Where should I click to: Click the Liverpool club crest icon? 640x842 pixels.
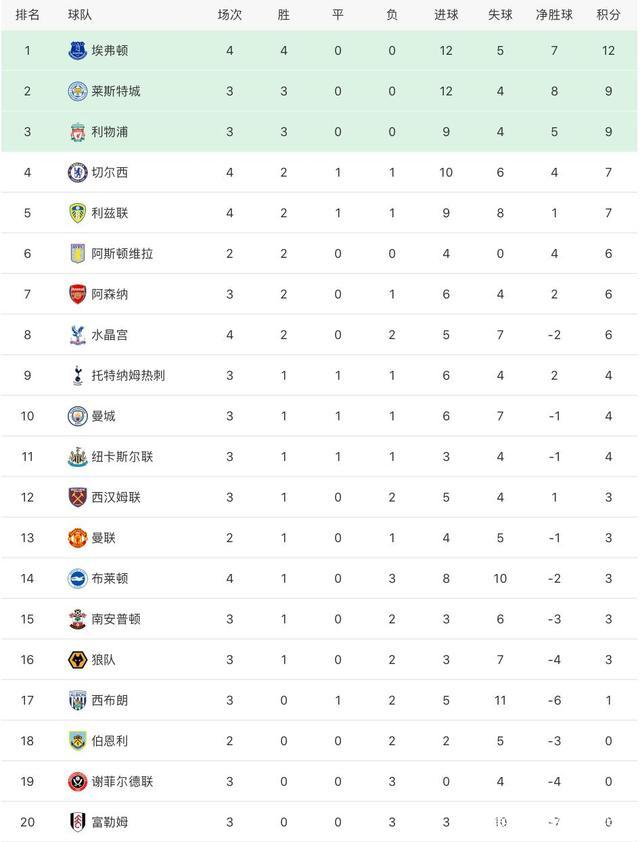78,132
